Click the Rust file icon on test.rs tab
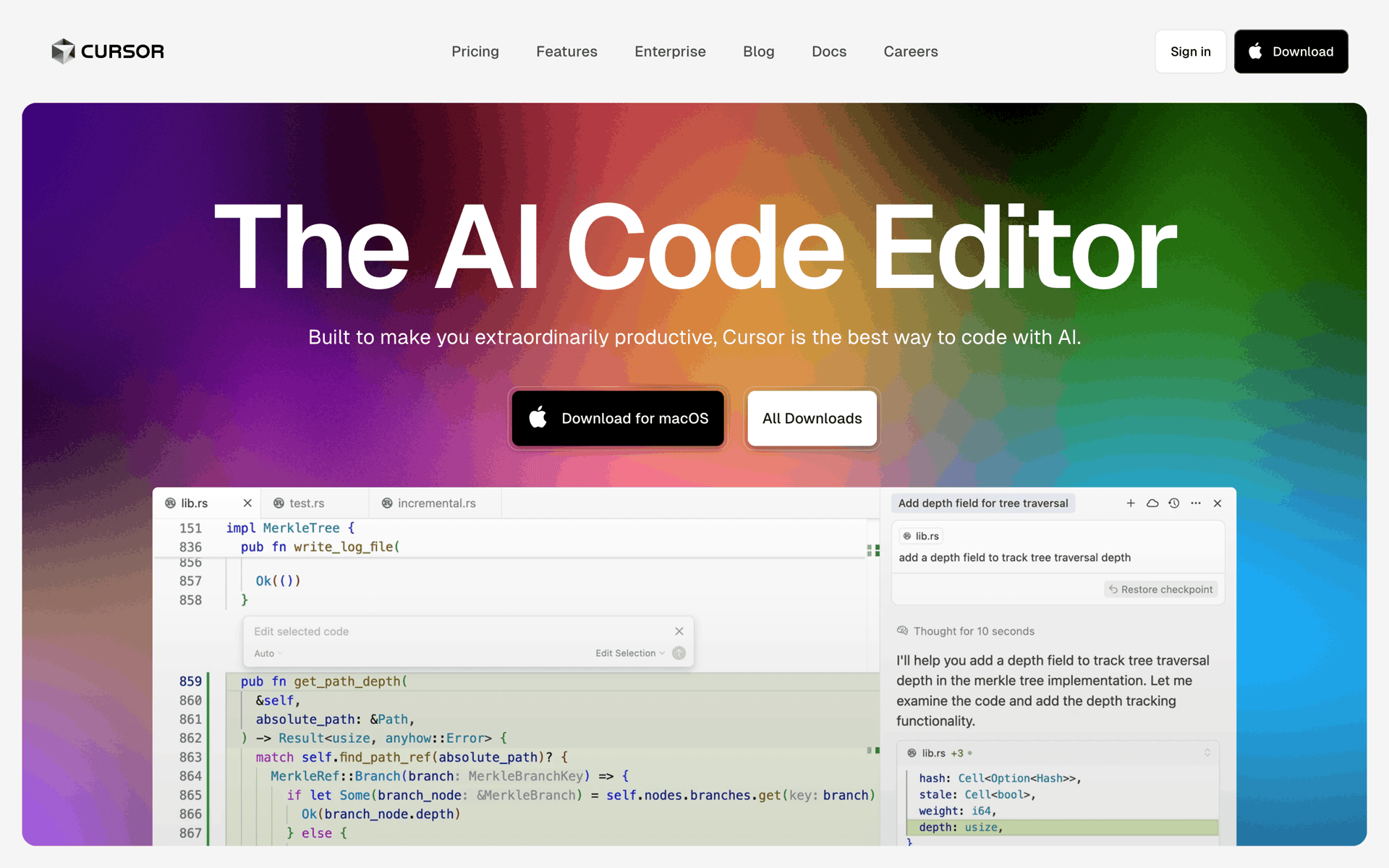1389x868 pixels. point(279,503)
